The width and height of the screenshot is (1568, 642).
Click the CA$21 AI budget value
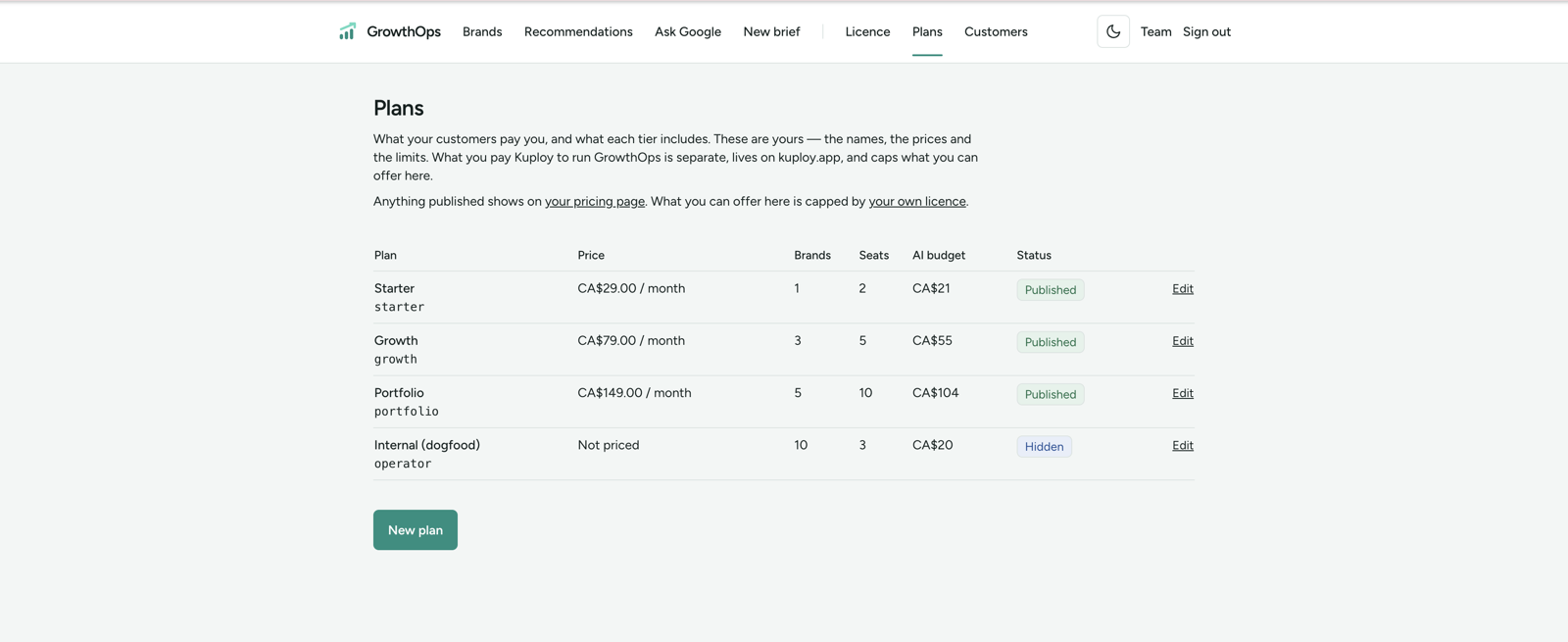coord(931,288)
